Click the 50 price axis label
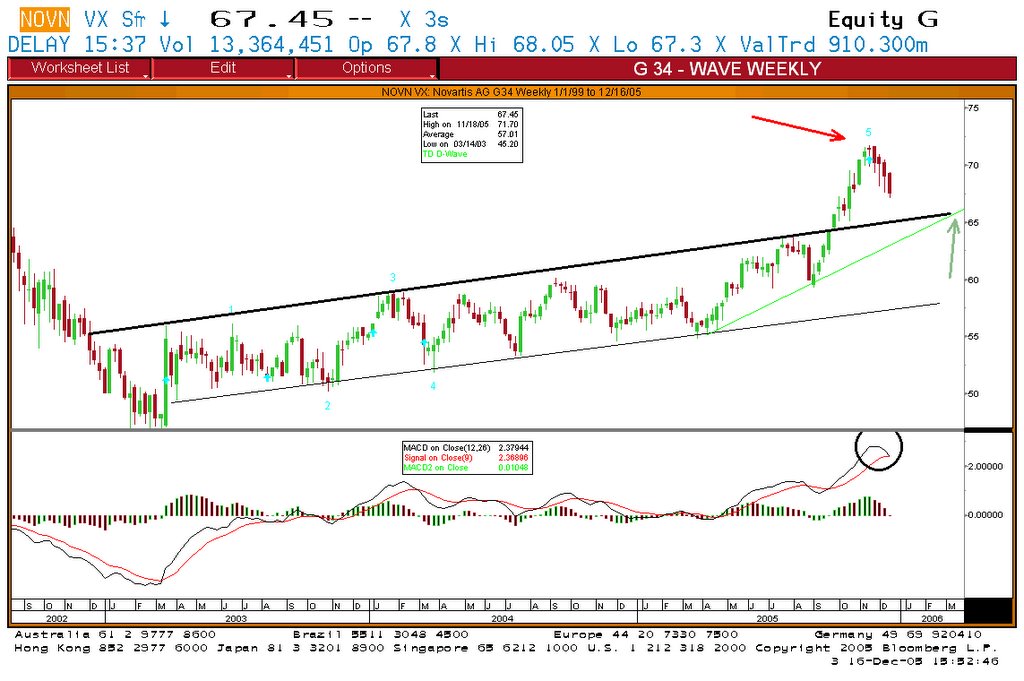The width and height of the screenshot is (1024, 681). click(x=973, y=394)
